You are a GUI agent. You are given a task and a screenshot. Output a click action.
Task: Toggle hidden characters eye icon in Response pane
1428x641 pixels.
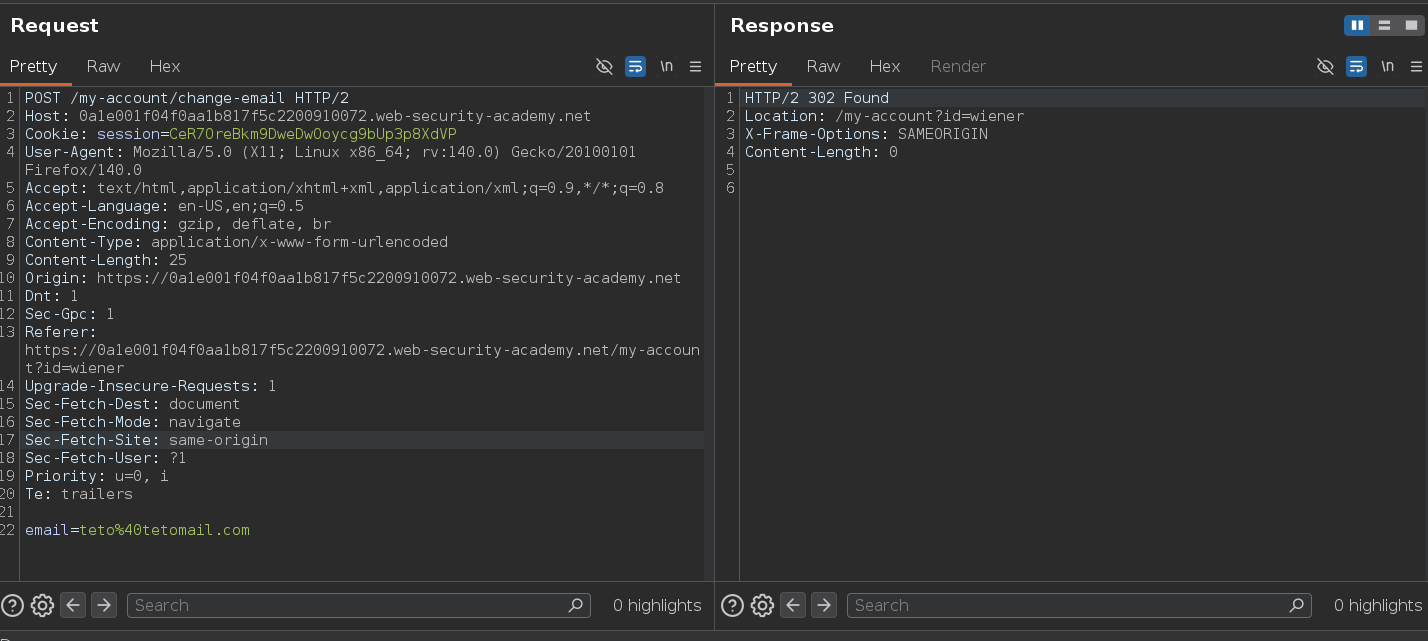click(x=1325, y=67)
